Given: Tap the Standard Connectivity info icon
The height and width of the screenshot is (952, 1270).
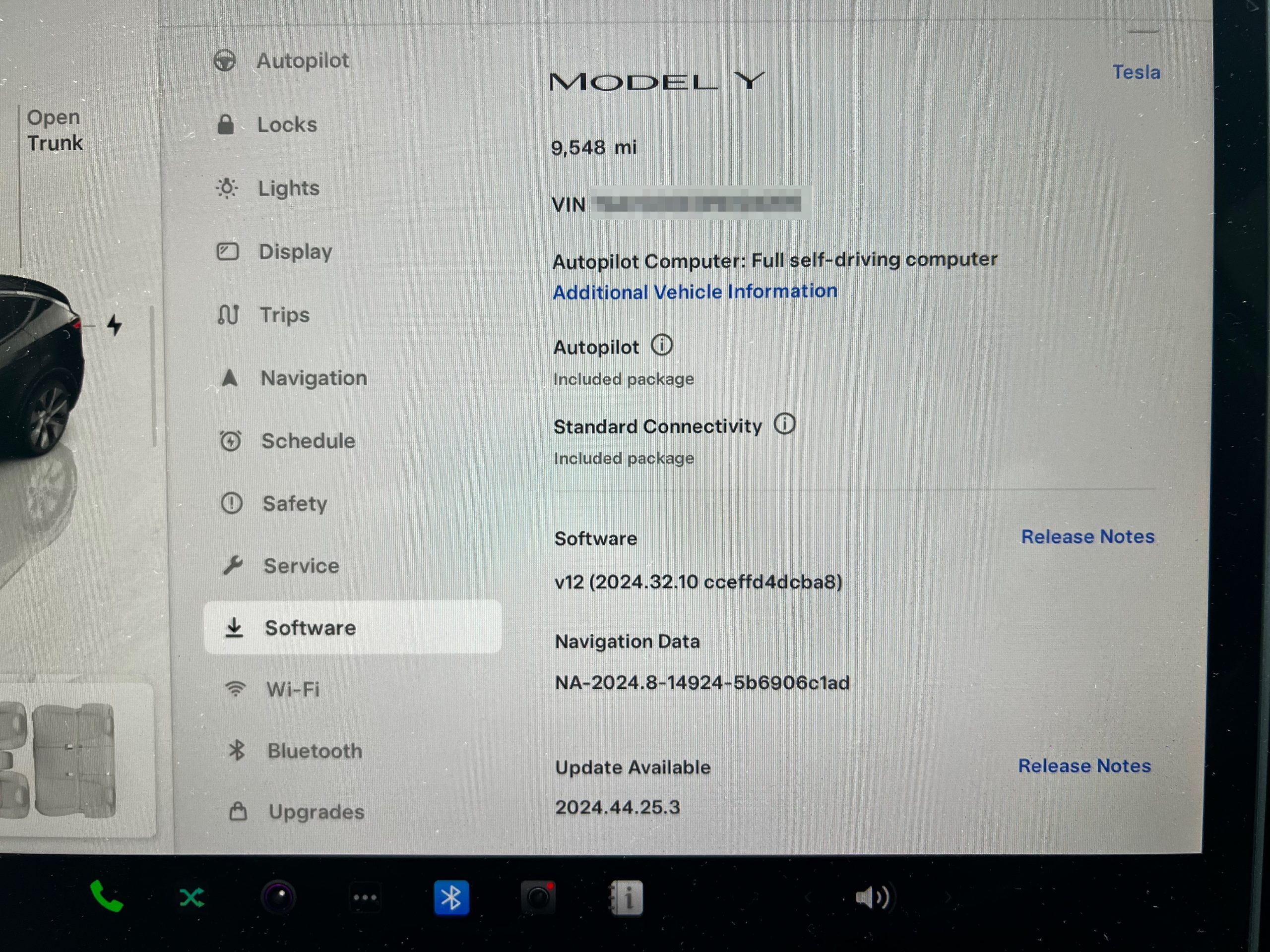Looking at the screenshot, I should [x=784, y=424].
